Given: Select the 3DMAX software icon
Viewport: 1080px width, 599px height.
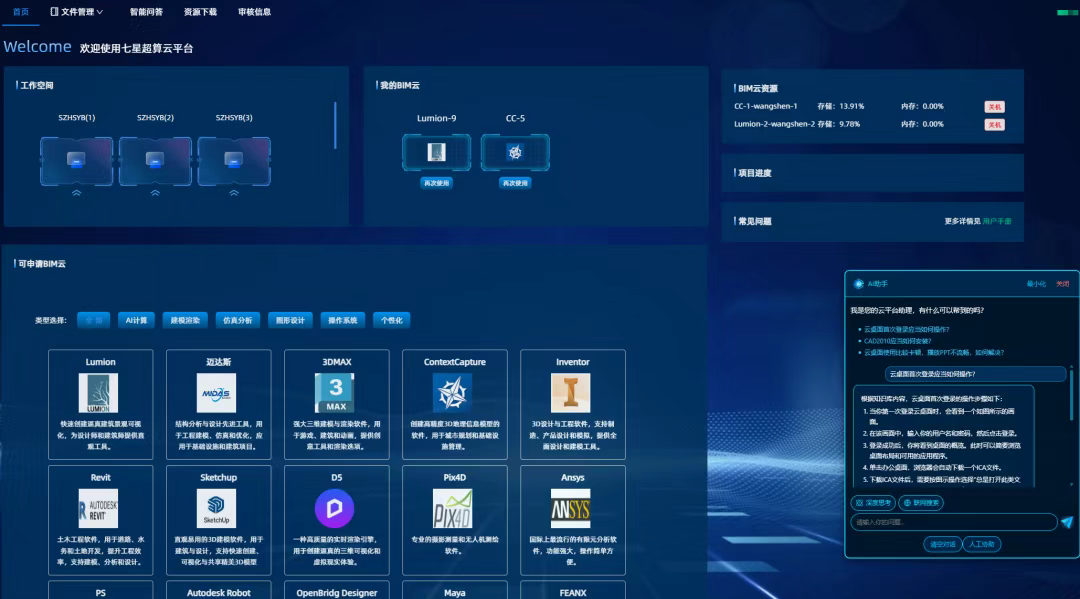Looking at the screenshot, I should click(335, 393).
